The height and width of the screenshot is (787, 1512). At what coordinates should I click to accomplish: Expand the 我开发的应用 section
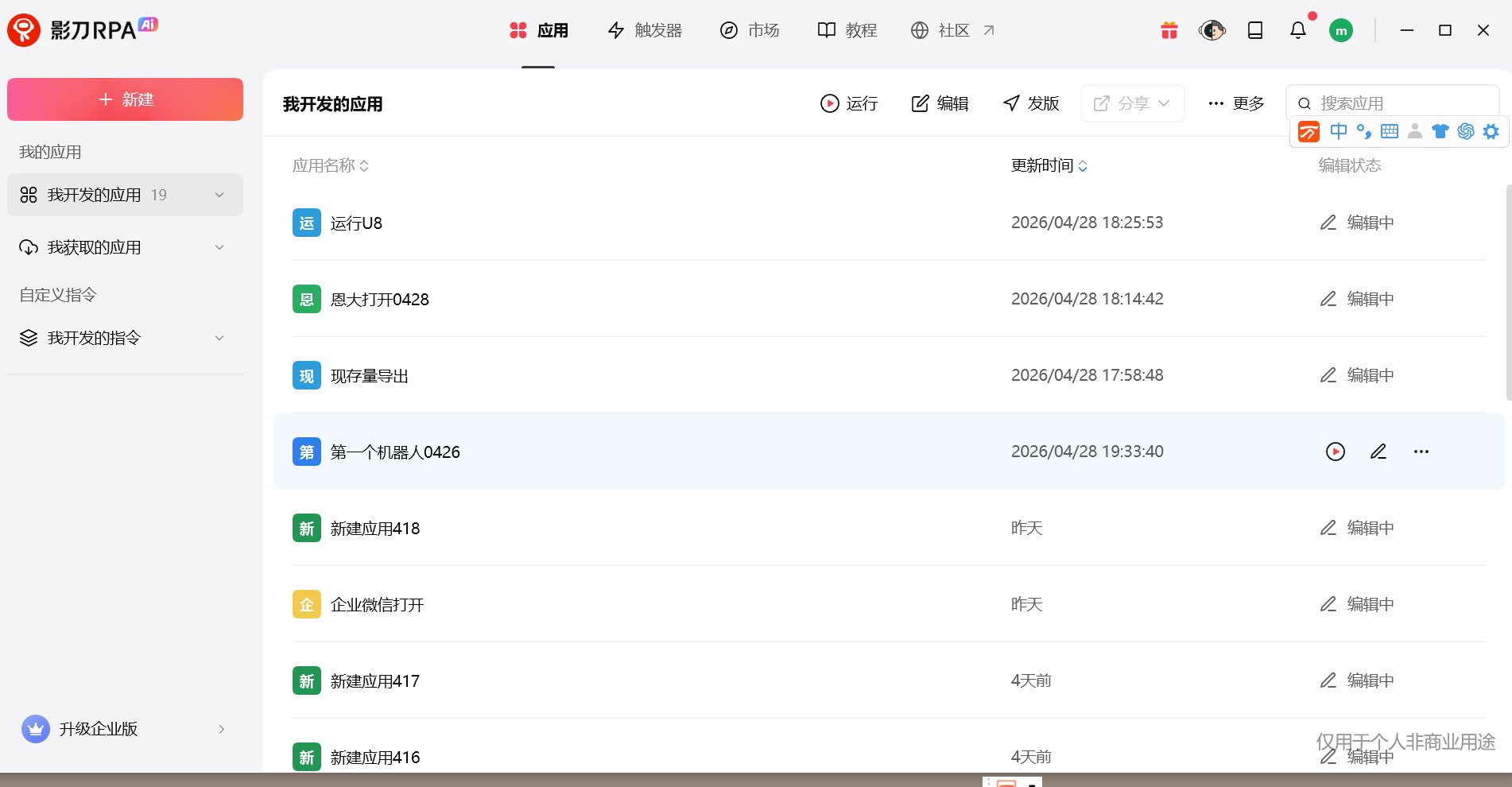pyautogui.click(x=219, y=195)
